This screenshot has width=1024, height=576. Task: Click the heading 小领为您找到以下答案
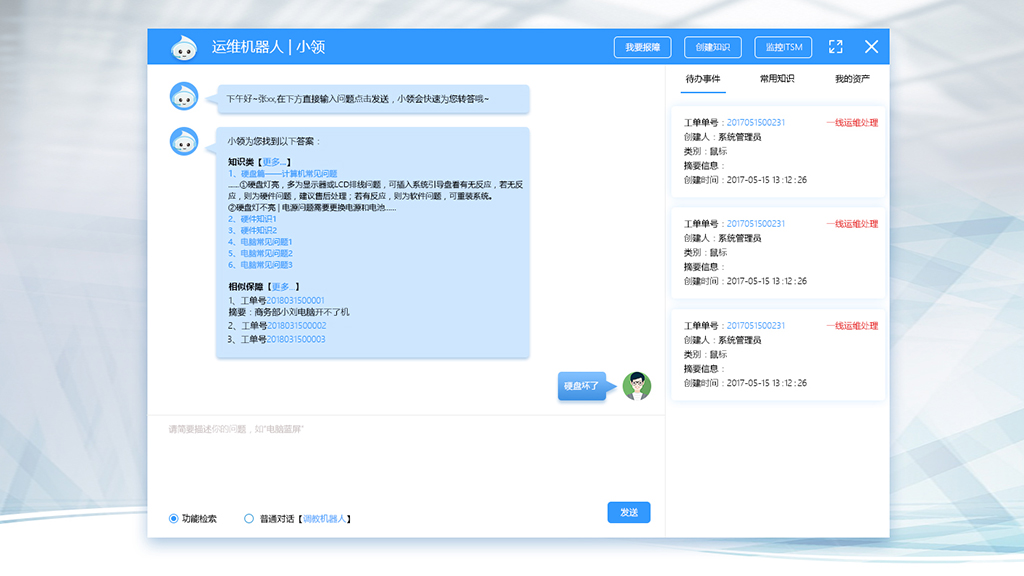[x=274, y=141]
